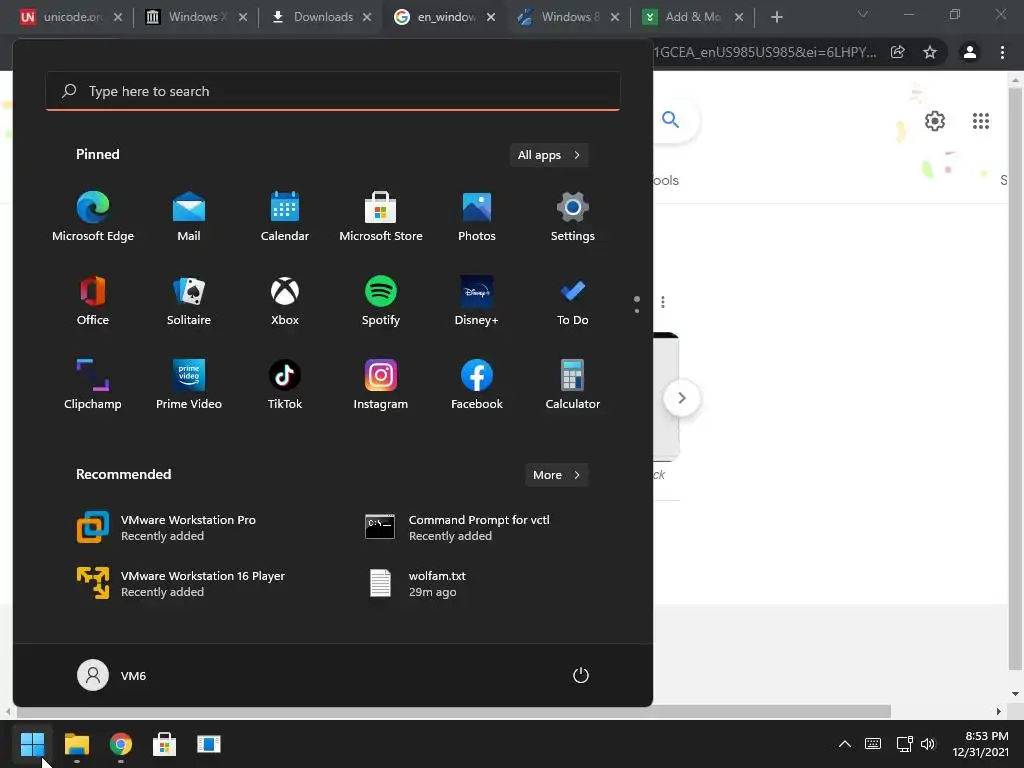Image resolution: width=1024 pixels, height=768 pixels.
Task: Open the Chrome profile icon
Action: (970, 52)
